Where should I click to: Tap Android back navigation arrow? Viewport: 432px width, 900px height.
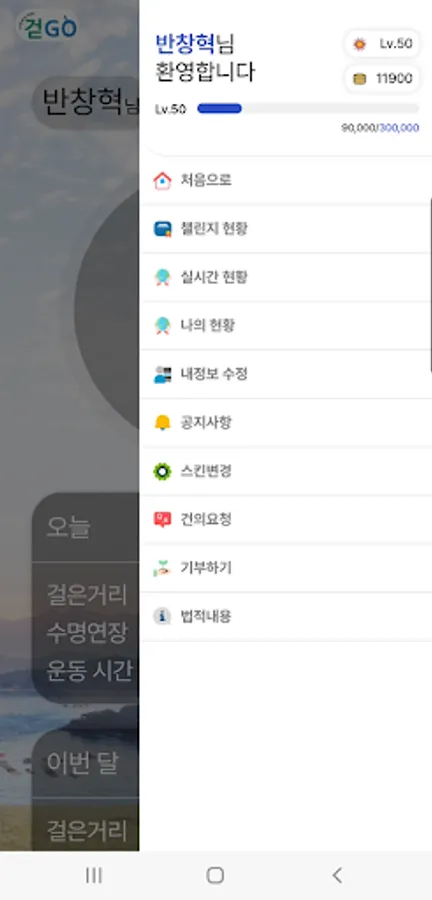click(337, 875)
